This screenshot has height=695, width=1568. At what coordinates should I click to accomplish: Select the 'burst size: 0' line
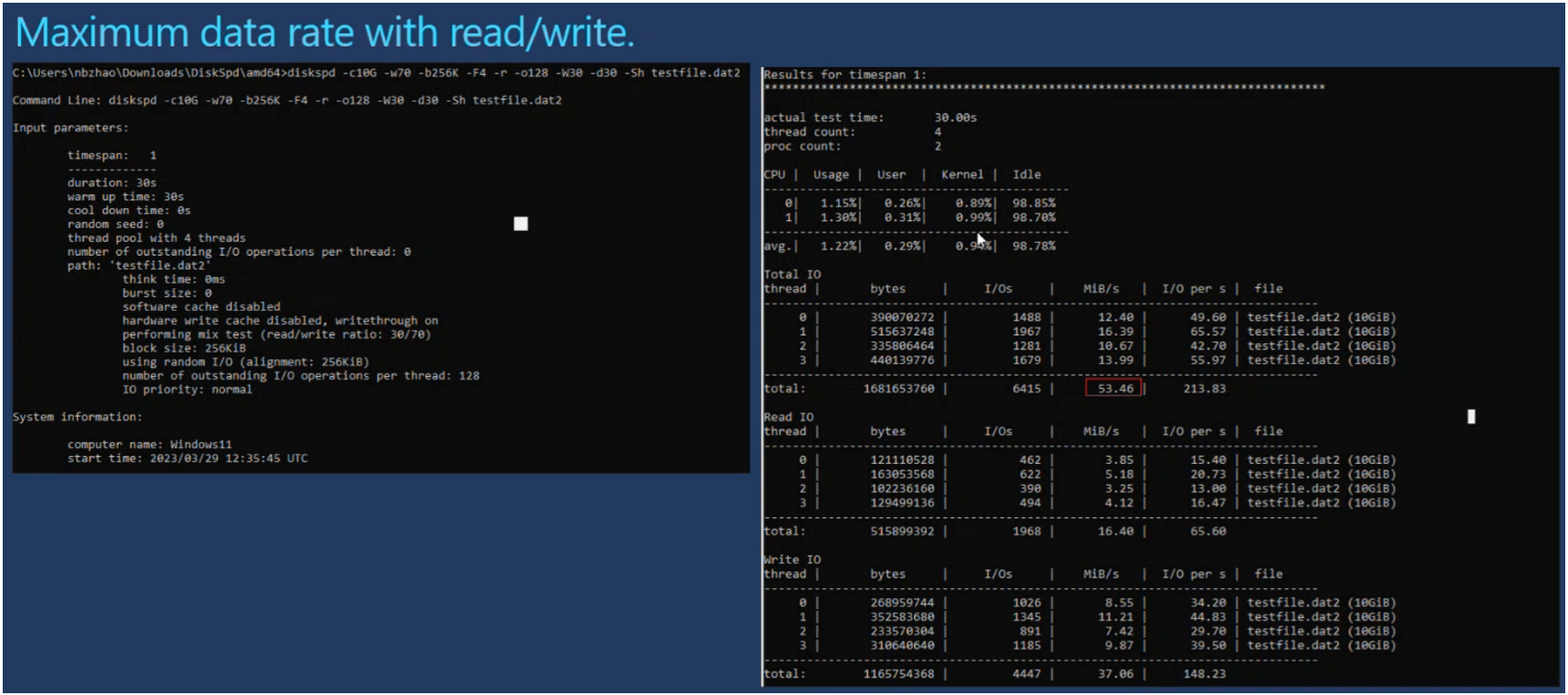click(x=167, y=294)
